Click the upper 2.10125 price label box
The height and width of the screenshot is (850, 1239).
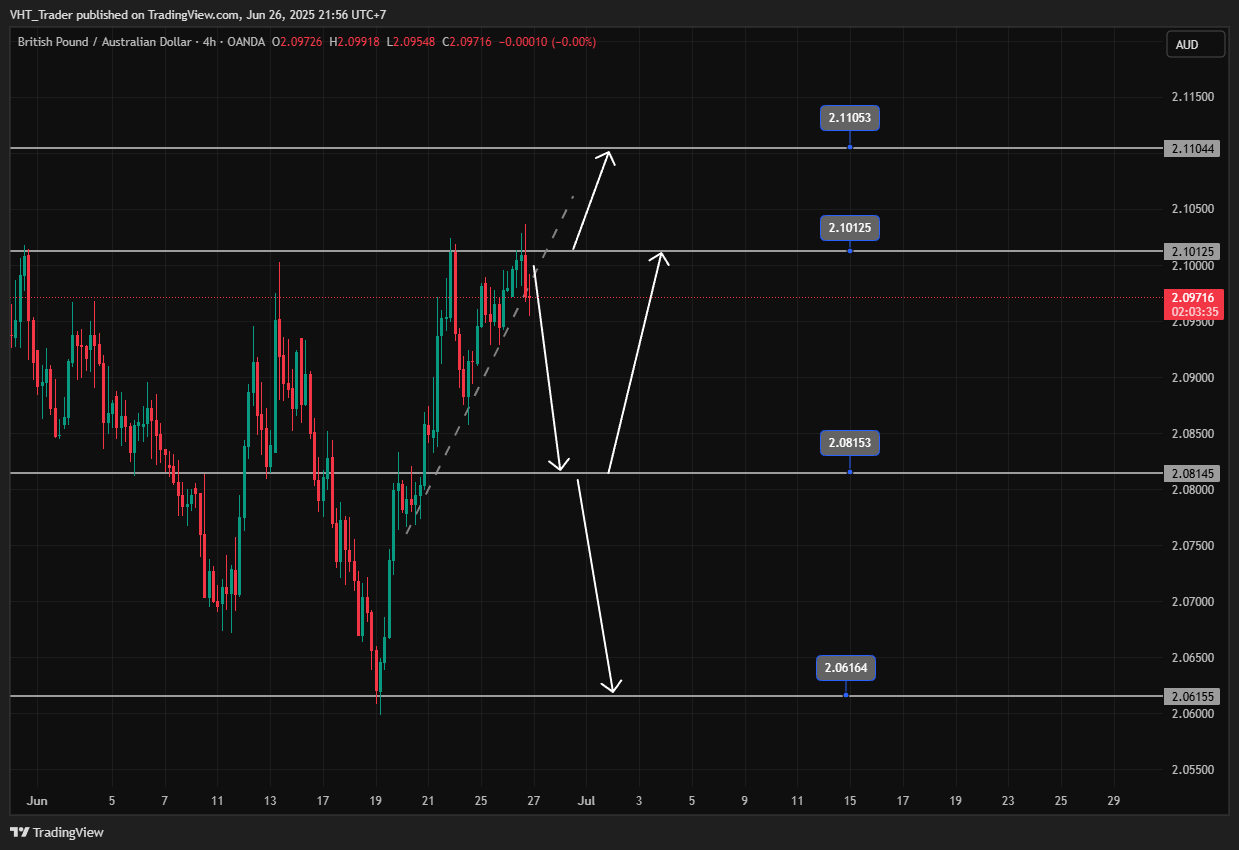pos(849,228)
